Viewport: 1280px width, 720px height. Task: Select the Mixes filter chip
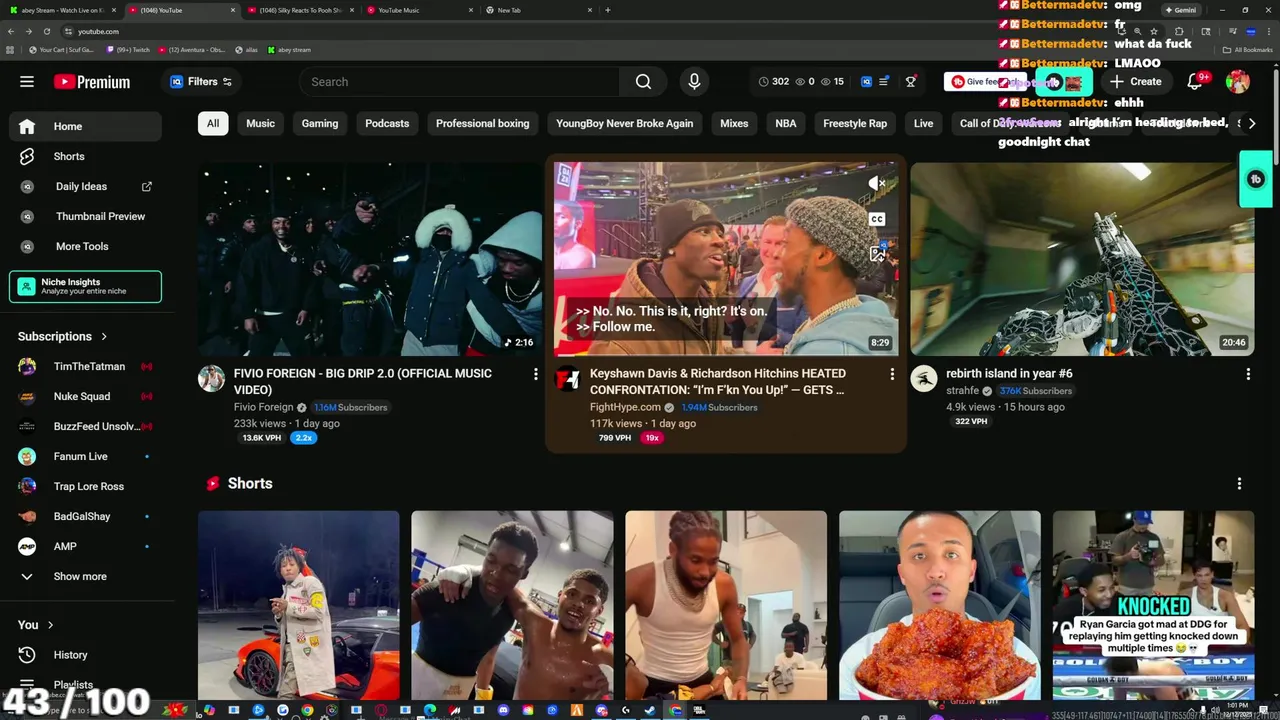click(734, 124)
